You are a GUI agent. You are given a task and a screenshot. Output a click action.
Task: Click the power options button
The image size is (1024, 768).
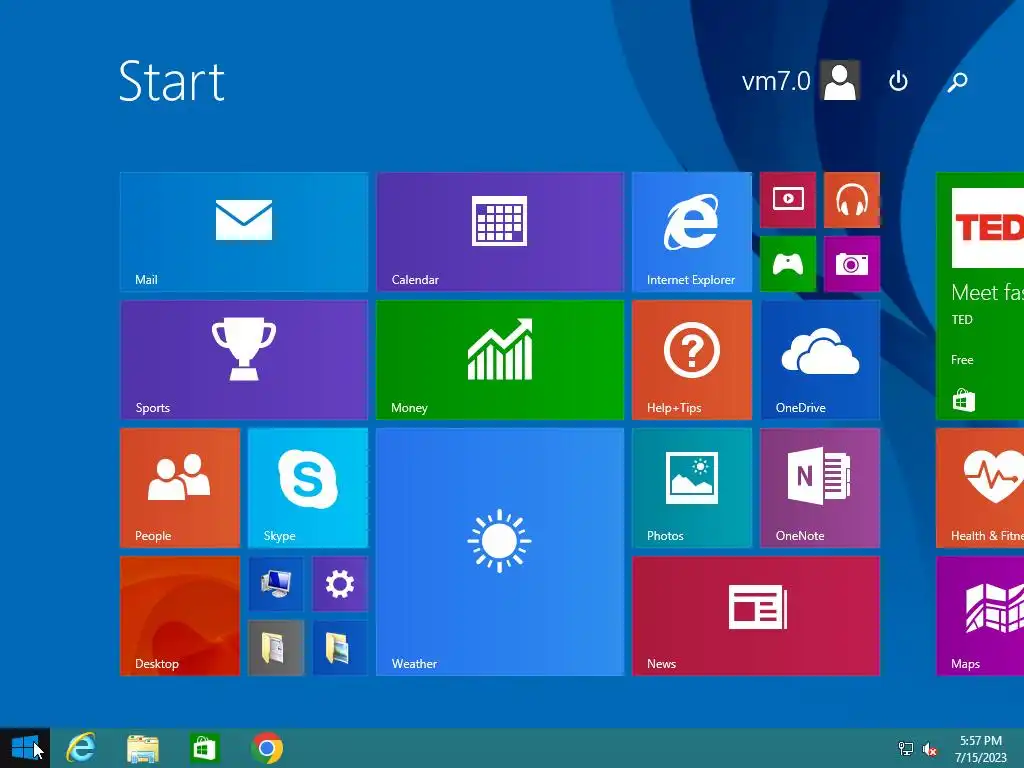[x=899, y=81]
